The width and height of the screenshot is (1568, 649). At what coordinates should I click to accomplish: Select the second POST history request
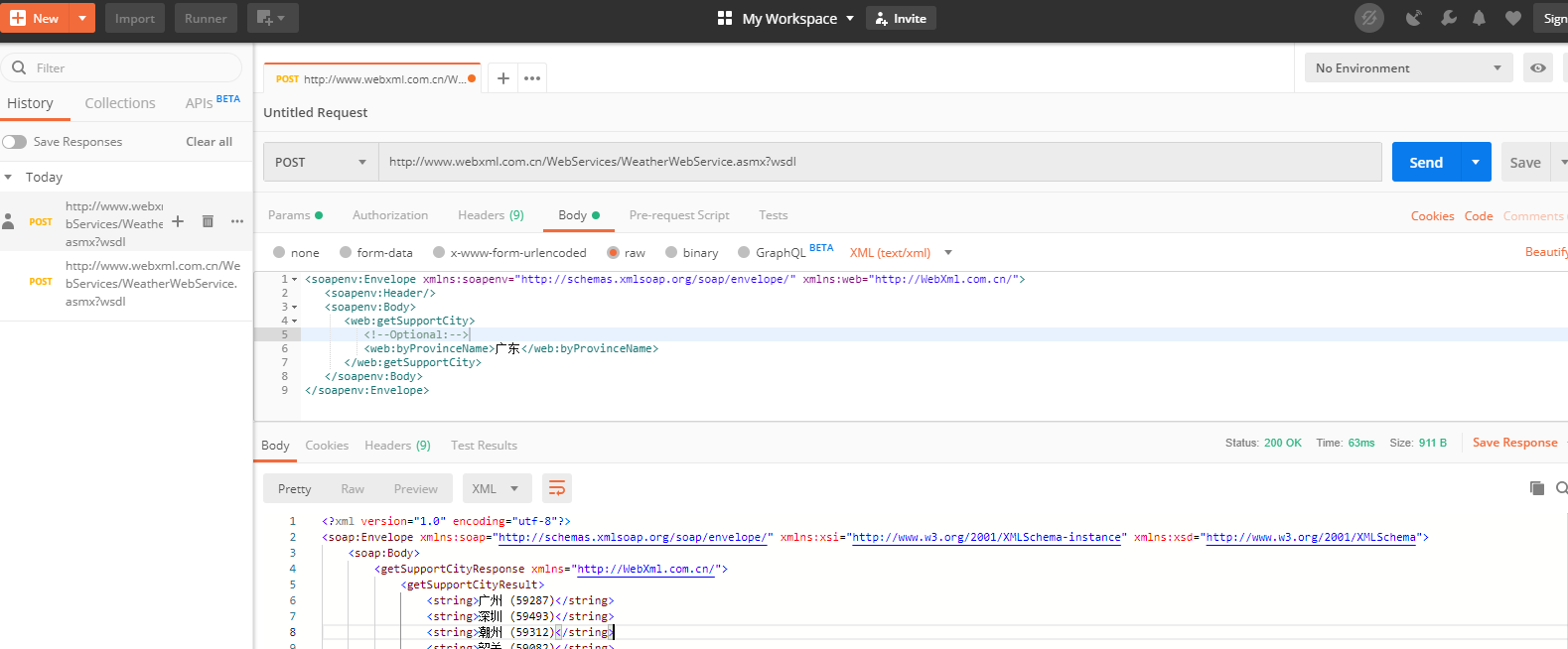click(x=126, y=284)
